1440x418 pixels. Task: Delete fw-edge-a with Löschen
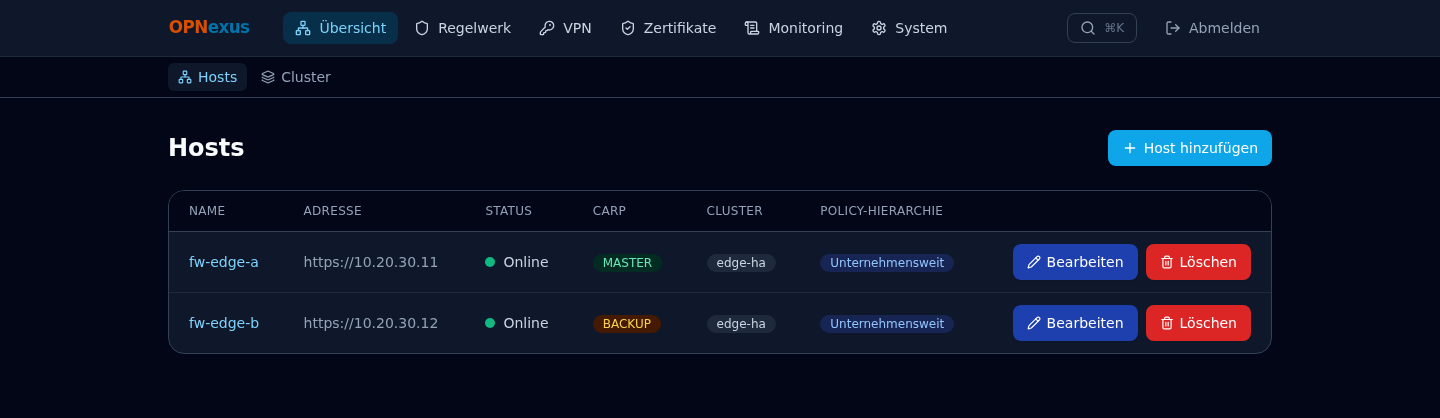(1198, 262)
